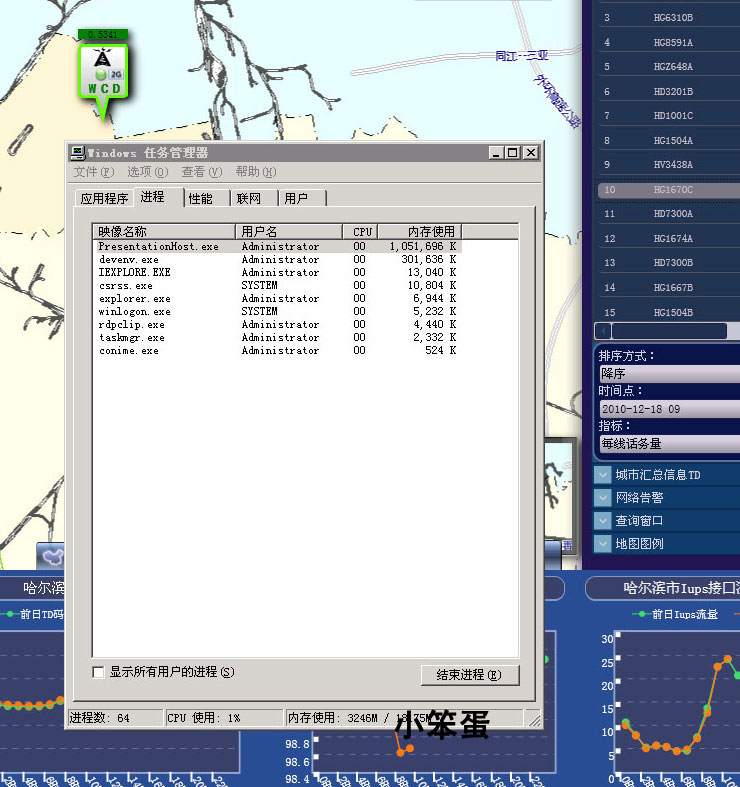This screenshot has height=787, width=740.
Task: Select row 5 HGZ648A in the list
Action: pos(669,67)
